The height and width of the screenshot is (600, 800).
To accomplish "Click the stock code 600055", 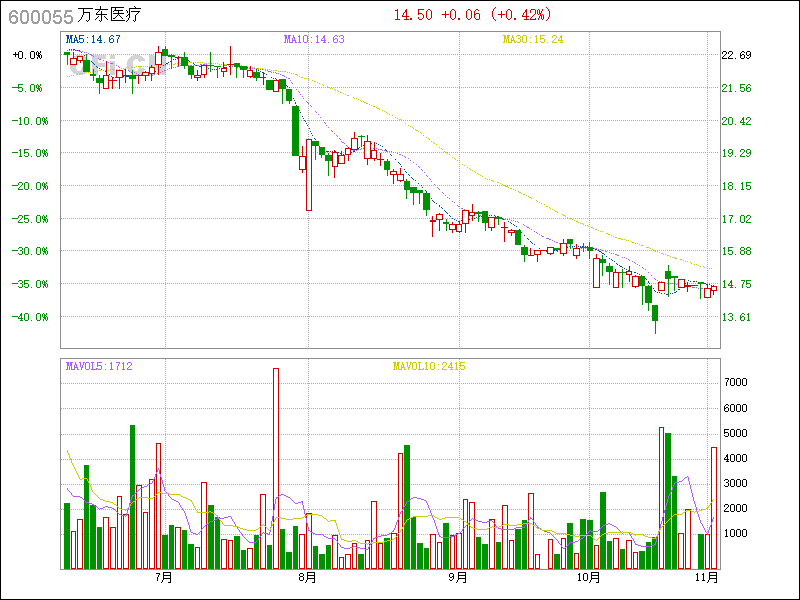I will pos(39,15).
